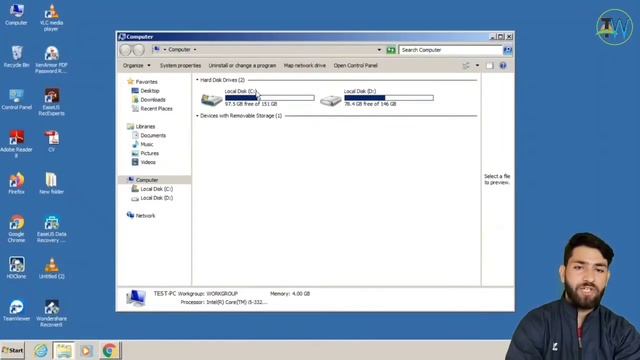Viewport: 640px width, 360px height.
Task: Click the Help question mark icon
Action: click(x=503, y=65)
